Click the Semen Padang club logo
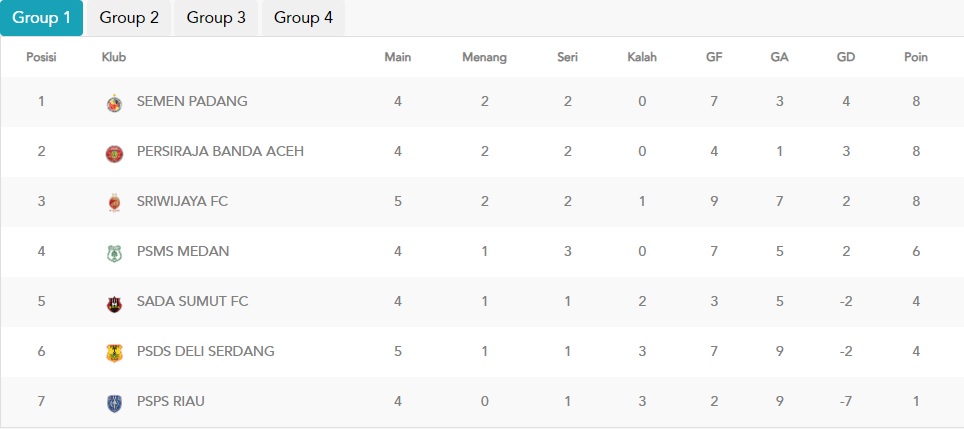This screenshot has width=964, height=429. 114,103
